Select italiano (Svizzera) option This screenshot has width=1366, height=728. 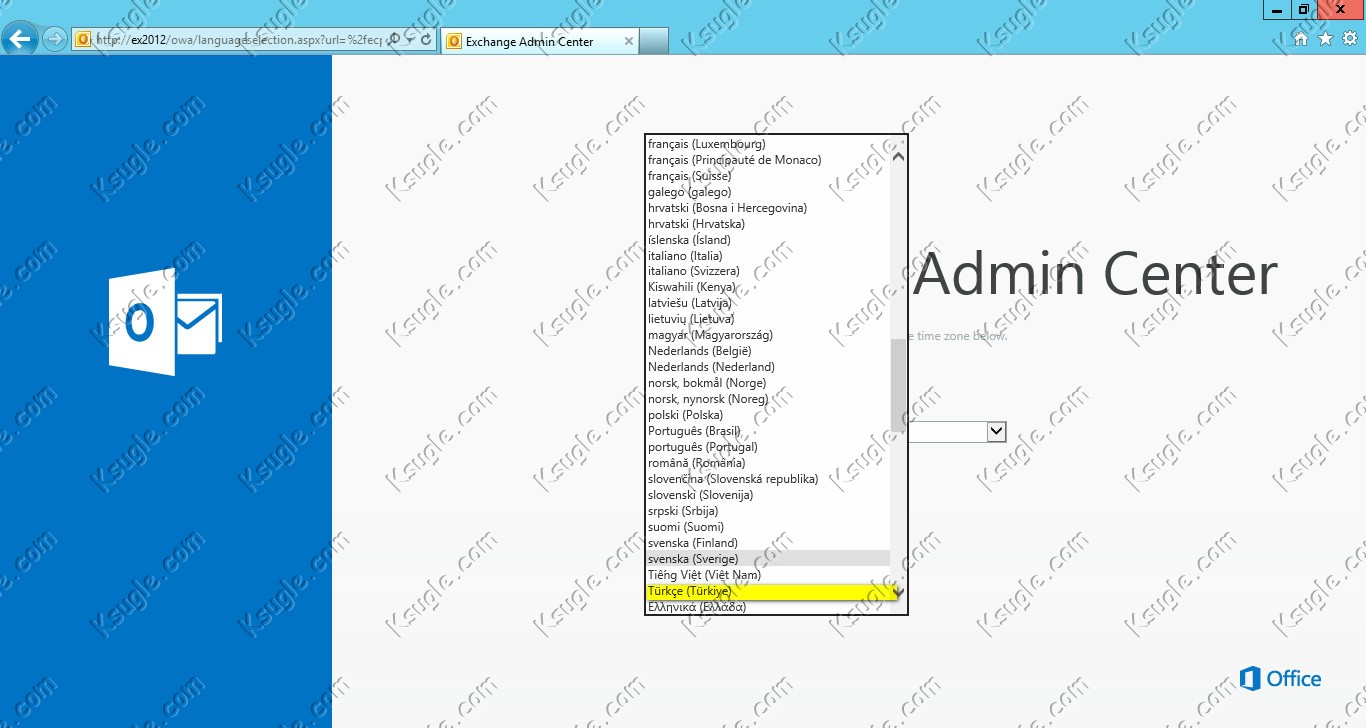click(x=768, y=271)
